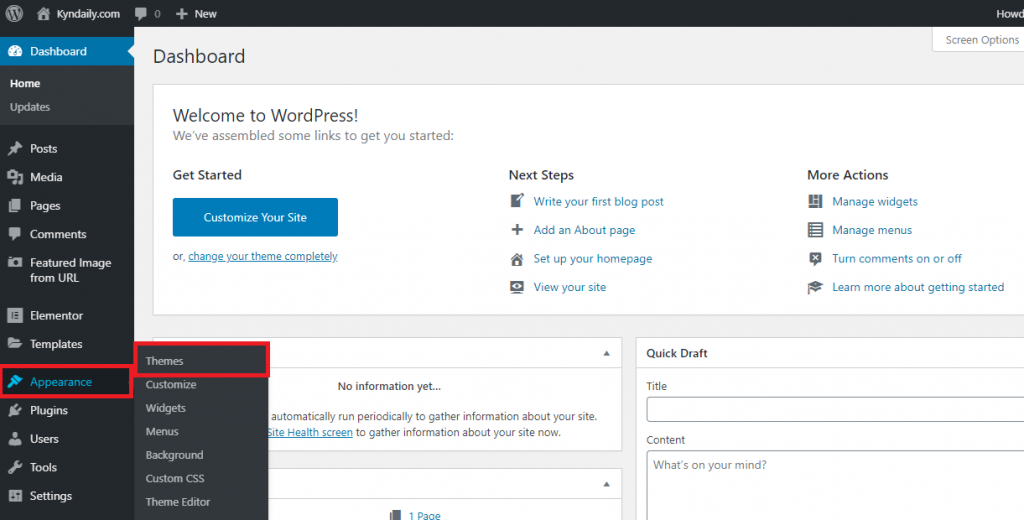Screen dimensions: 1024x520
Task: Collapse the Site Health panel arrow
Action: [606, 353]
